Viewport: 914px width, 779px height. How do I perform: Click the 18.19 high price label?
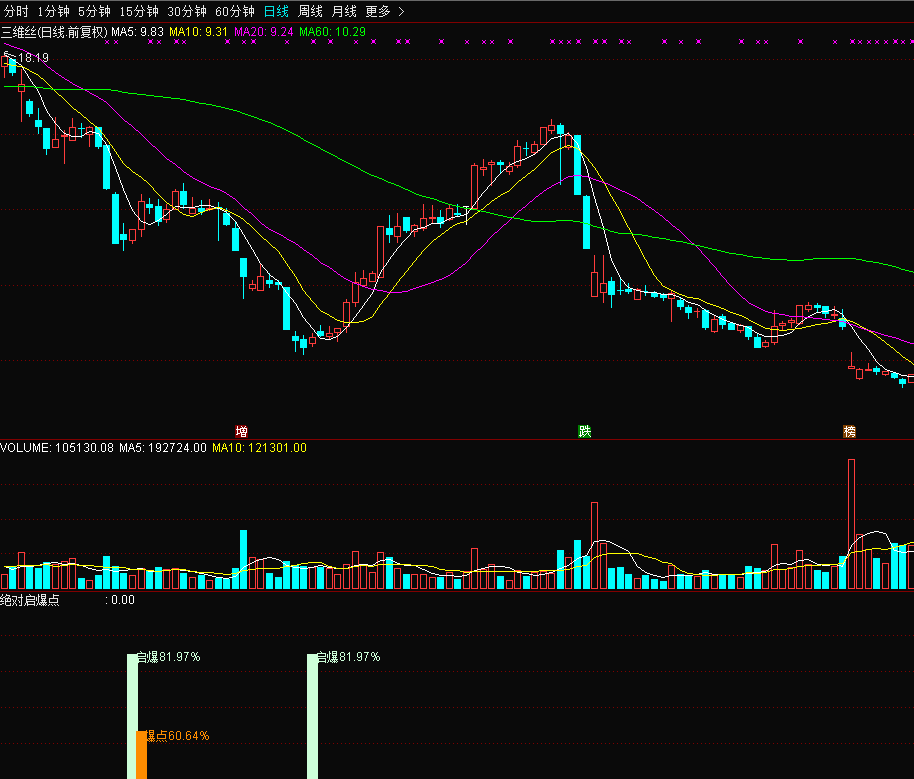coord(33,58)
